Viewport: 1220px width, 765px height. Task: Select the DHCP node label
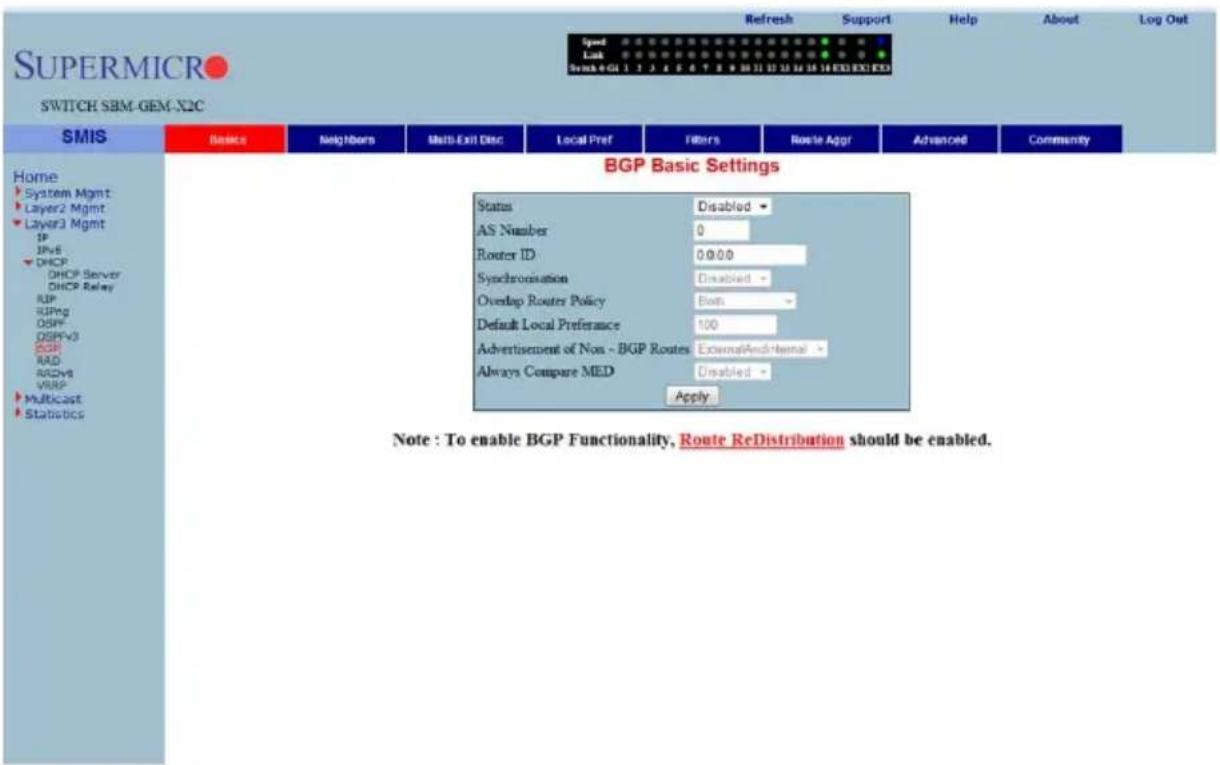pos(51,263)
